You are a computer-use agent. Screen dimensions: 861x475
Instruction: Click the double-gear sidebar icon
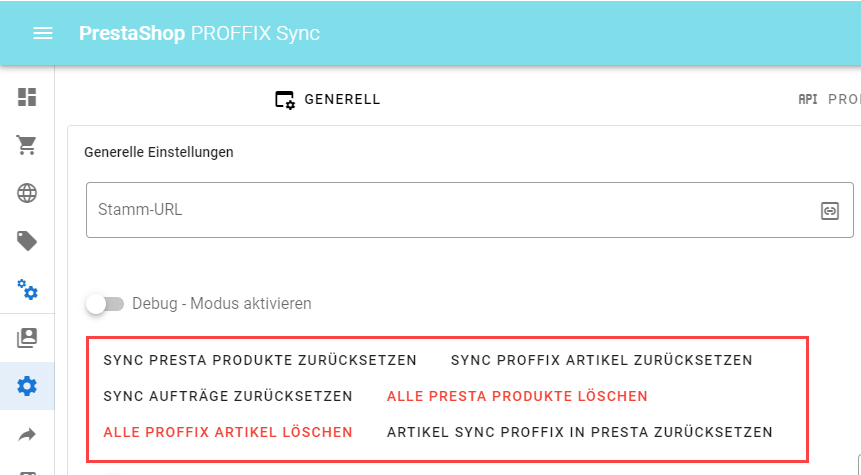point(27,290)
